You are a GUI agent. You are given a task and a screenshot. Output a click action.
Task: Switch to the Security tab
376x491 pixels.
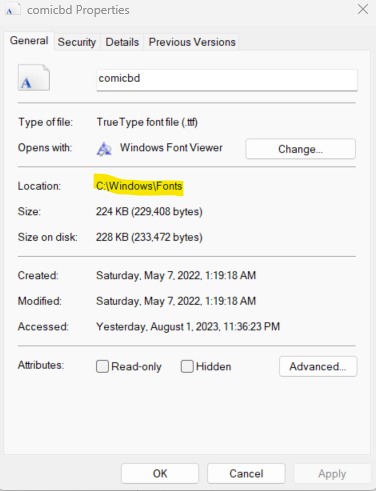pyautogui.click(x=77, y=42)
